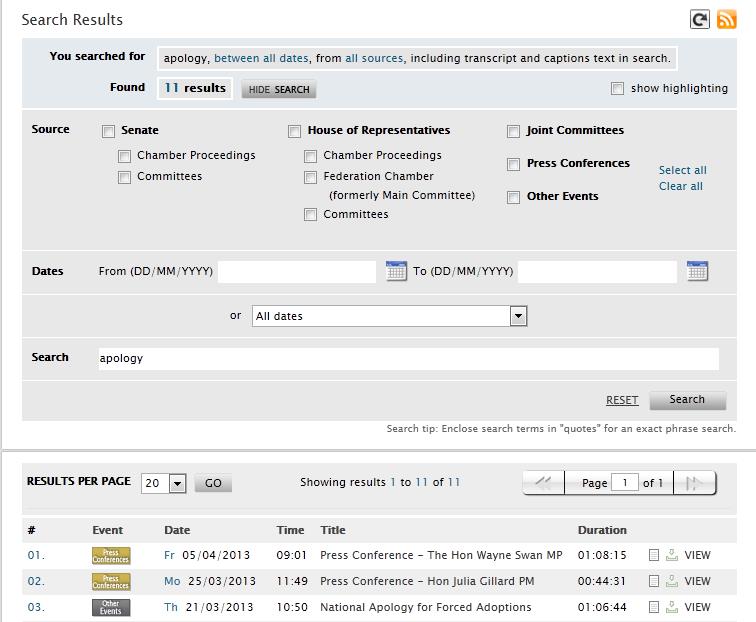Viewport: 756px width, 622px height.
Task: Click the download icon for the Julia Gillard result
Action: [672, 581]
